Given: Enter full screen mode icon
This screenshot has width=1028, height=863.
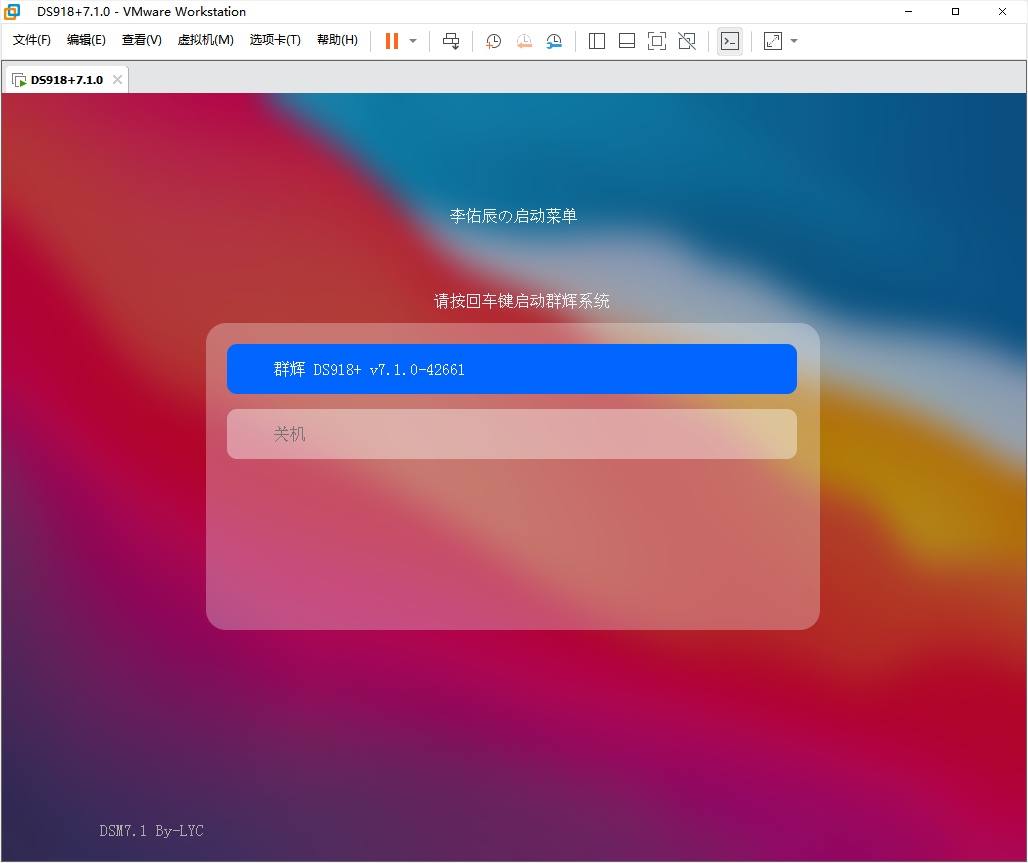Looking at the screenshot, I should tap(657, 41).
